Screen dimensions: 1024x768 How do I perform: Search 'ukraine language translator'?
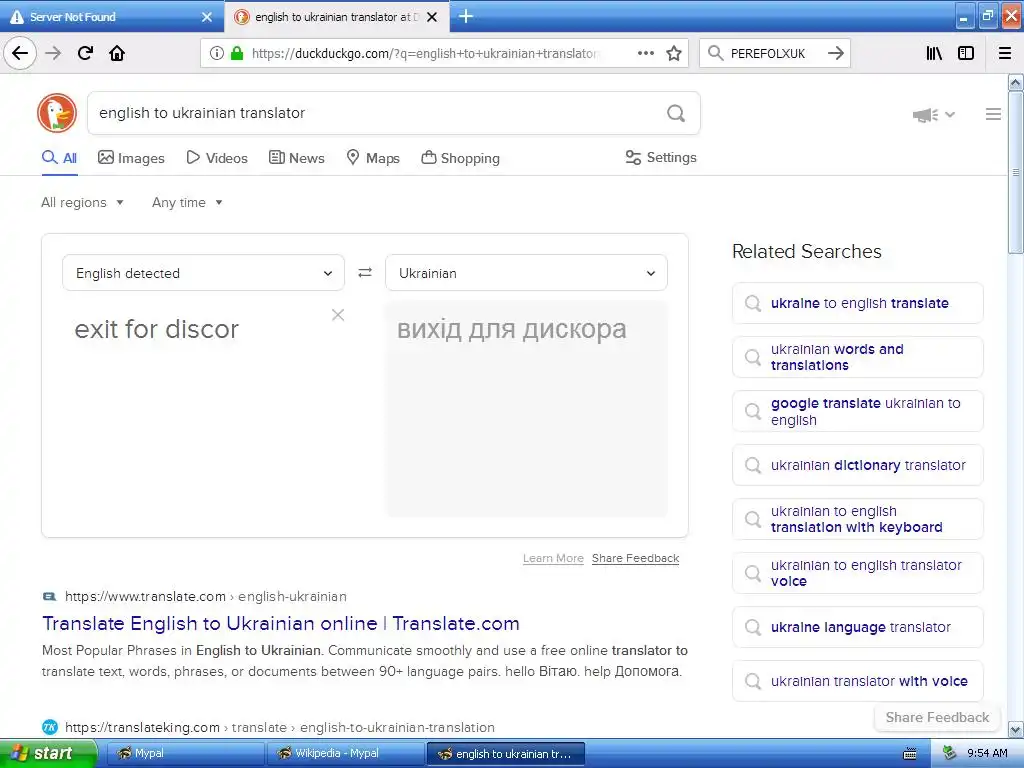pyautogui.click(x=857, y=627)
